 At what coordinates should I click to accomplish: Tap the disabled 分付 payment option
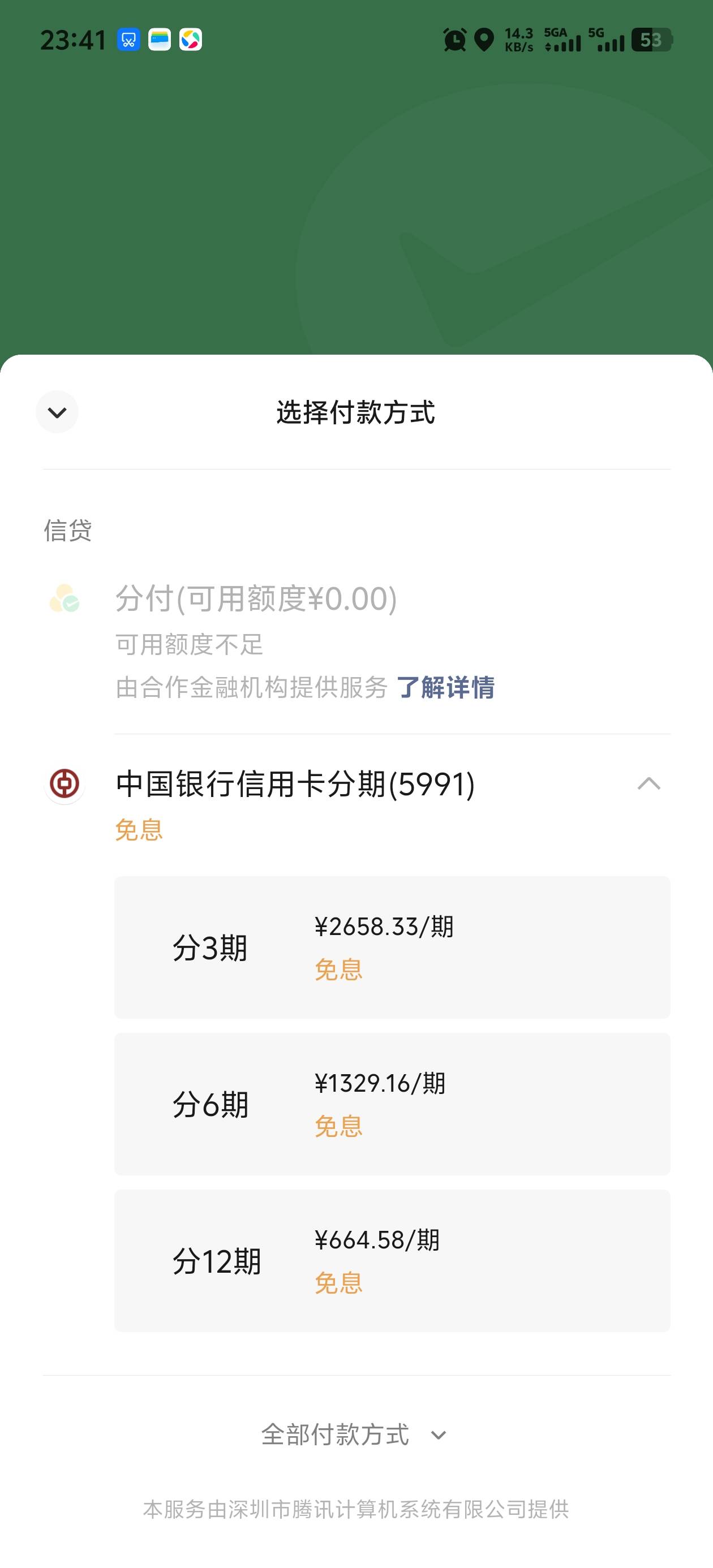(x=256, y=598)
